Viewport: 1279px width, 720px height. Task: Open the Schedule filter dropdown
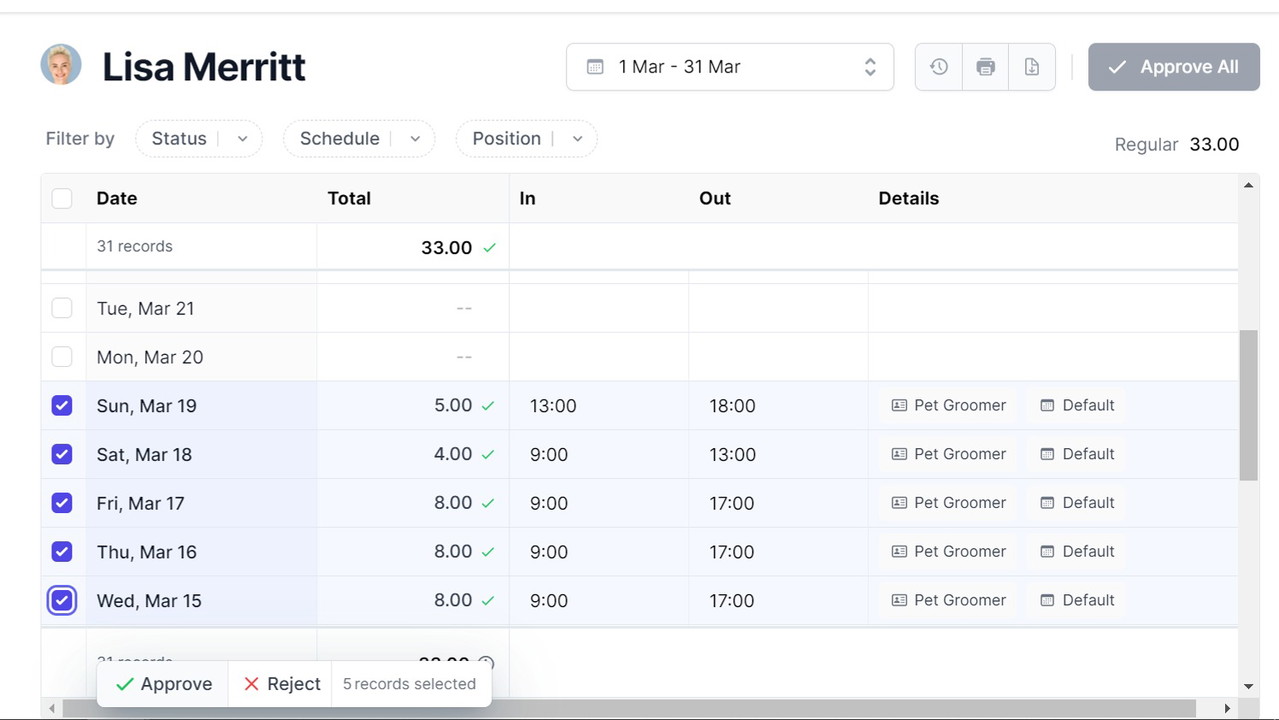pos(358,139)
